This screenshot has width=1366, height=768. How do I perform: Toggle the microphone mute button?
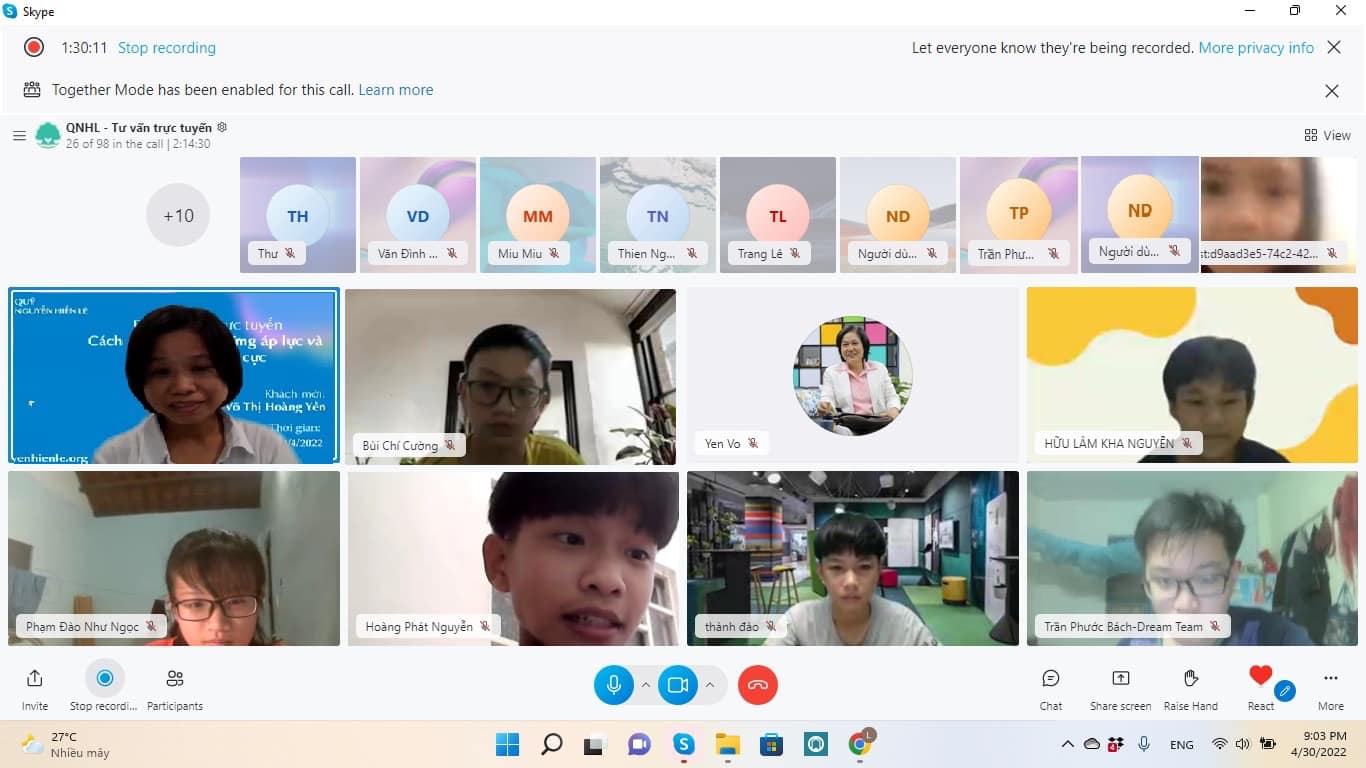[x=614, y=685]
